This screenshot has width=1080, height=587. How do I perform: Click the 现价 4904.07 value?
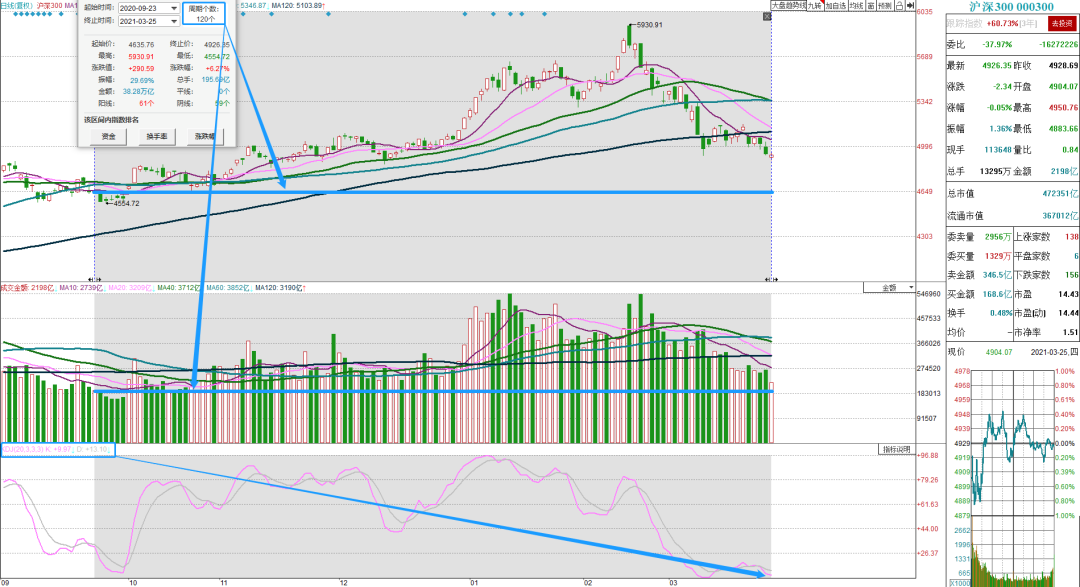[999, 352]
